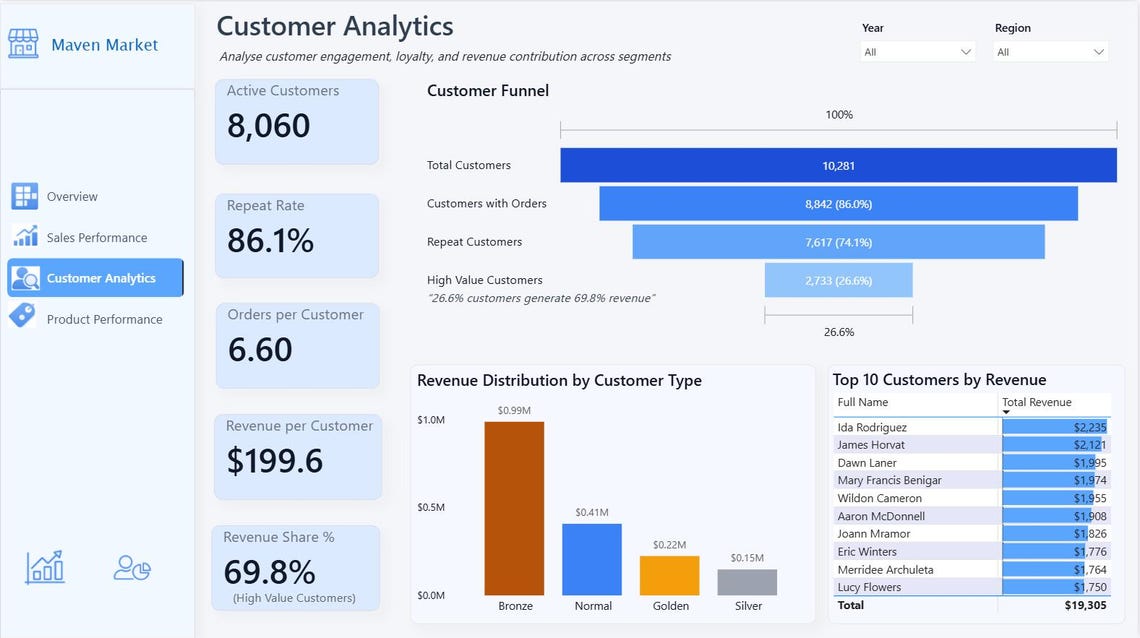This screenshot has width=1140, height=638.
Task: Select the Total Customers funnel bar
Action: (x=838, y=165)
